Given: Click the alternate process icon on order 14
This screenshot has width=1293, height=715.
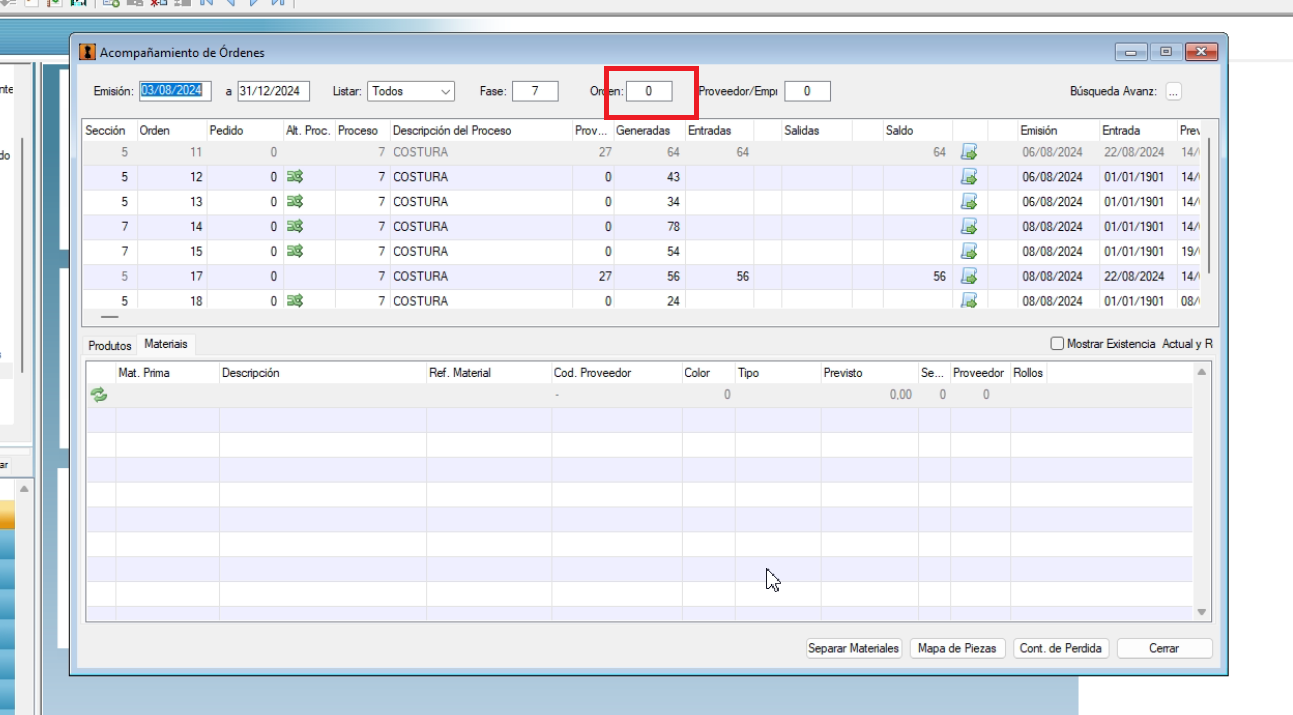Looking at the screenshot, I should 294,226.
